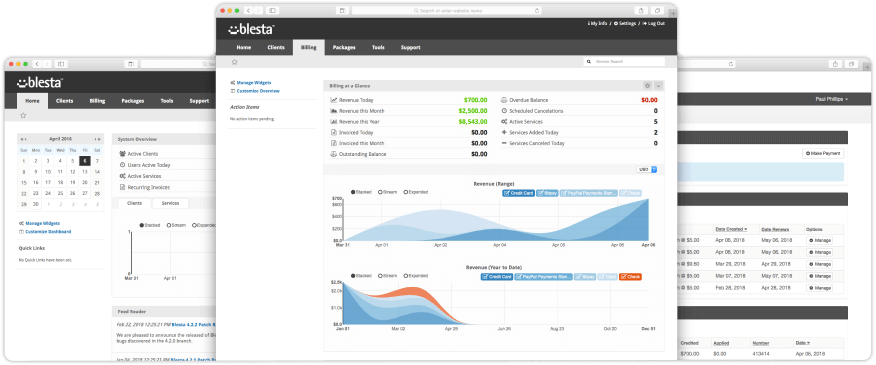Click the Active Services gears icon in Billing

pyautogui.click(x=504, y=121)
